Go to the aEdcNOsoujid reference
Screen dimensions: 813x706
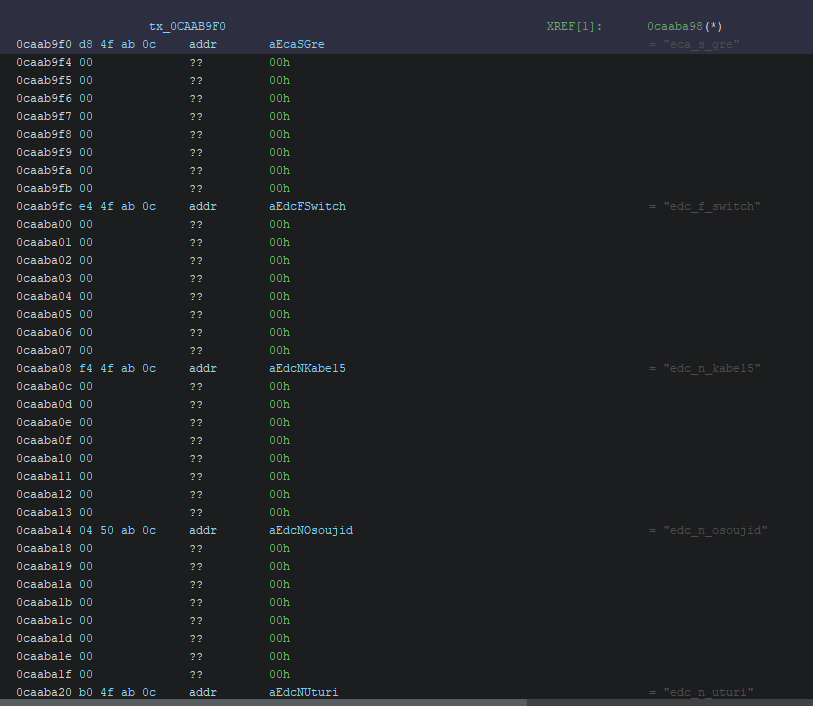[310, 530]
